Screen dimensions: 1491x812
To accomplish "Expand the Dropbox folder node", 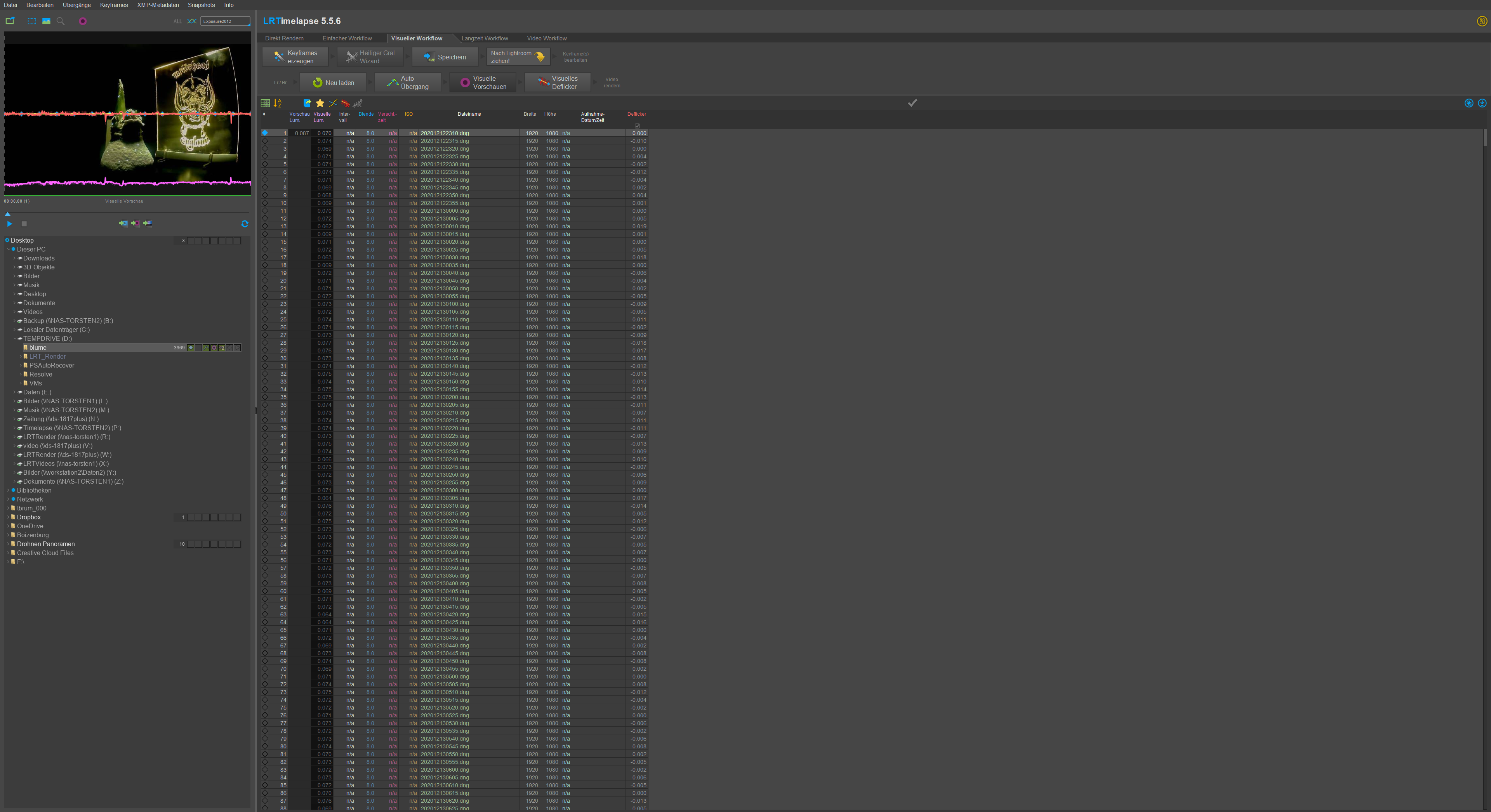I will pyautogui.click(x=8, y=517).
